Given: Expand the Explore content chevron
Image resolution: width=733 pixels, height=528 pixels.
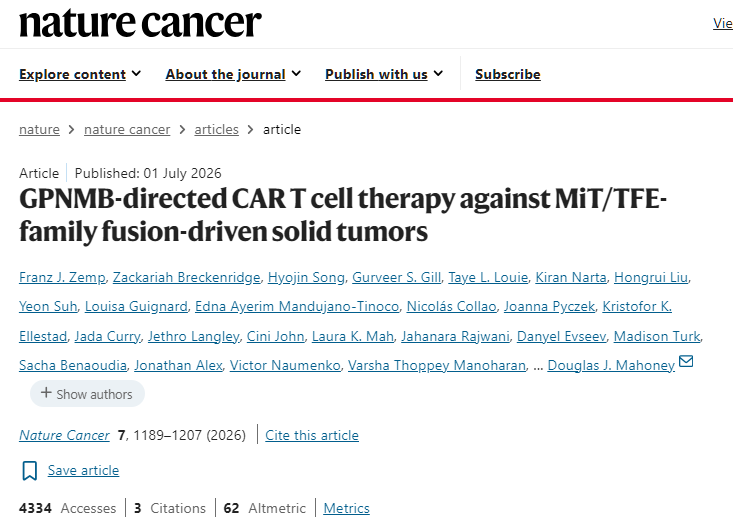Looking at the screenshot, I should tap(136, 73).
